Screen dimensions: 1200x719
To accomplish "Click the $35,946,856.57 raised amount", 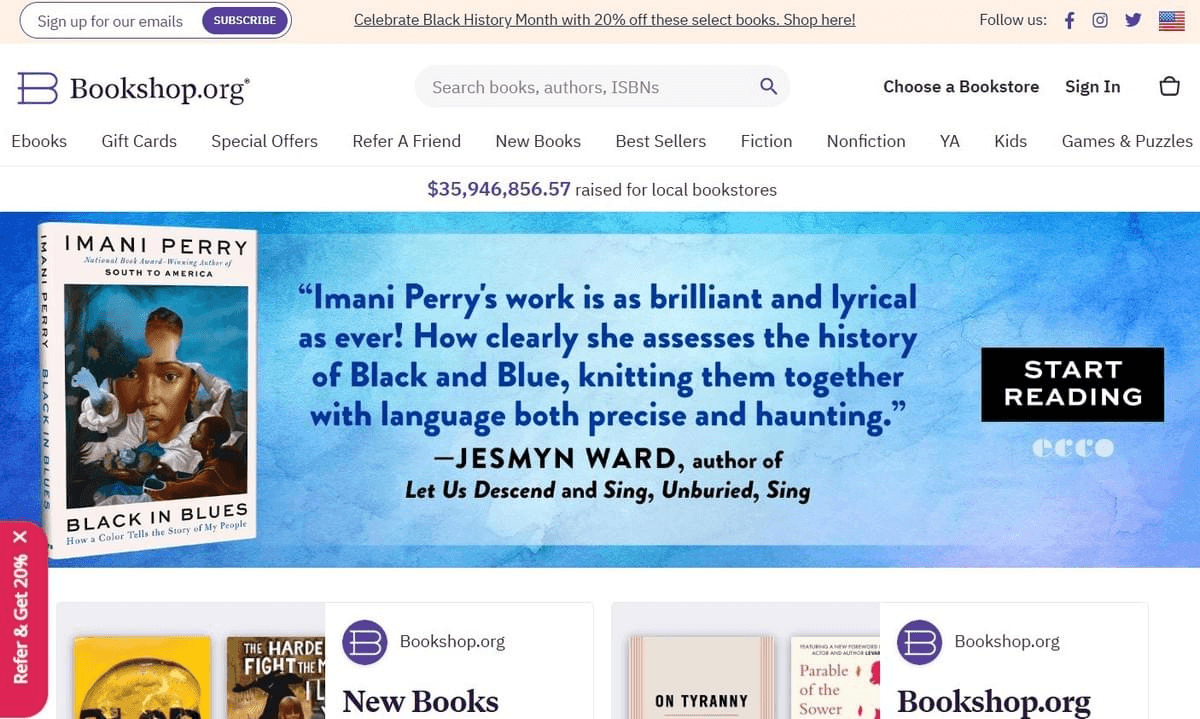I will (x=498, y=189).
